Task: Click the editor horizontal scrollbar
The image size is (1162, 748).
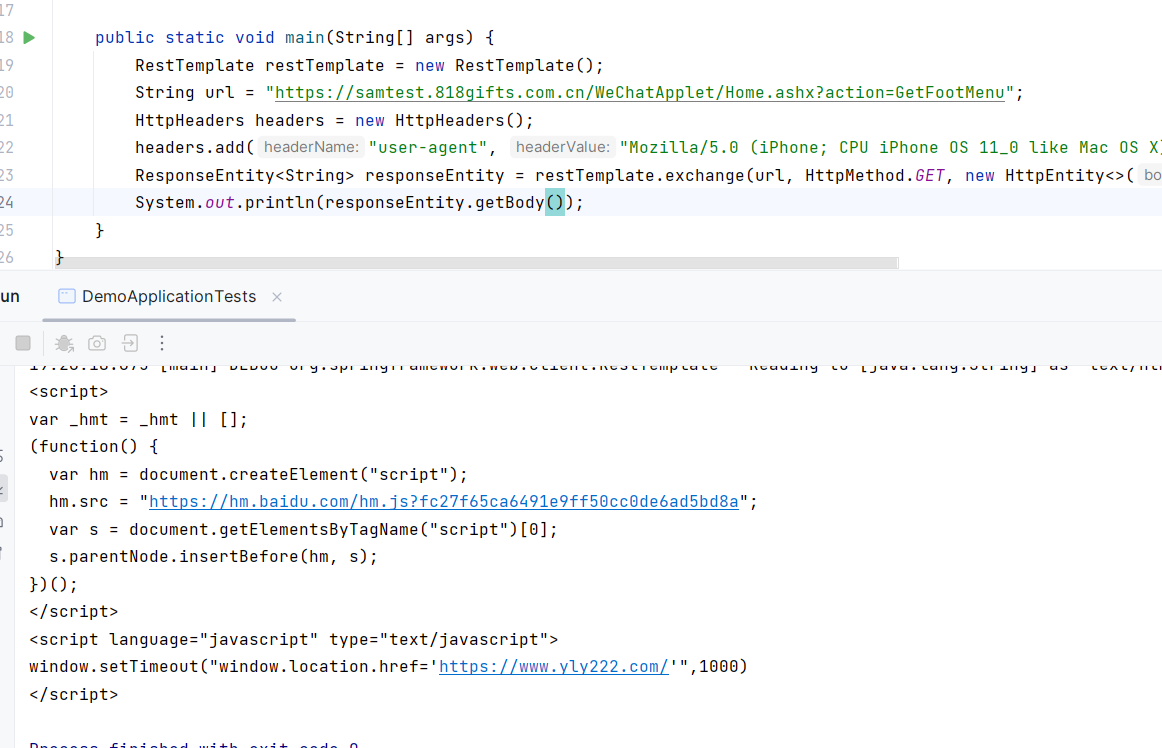Action: tap(476, 263)
